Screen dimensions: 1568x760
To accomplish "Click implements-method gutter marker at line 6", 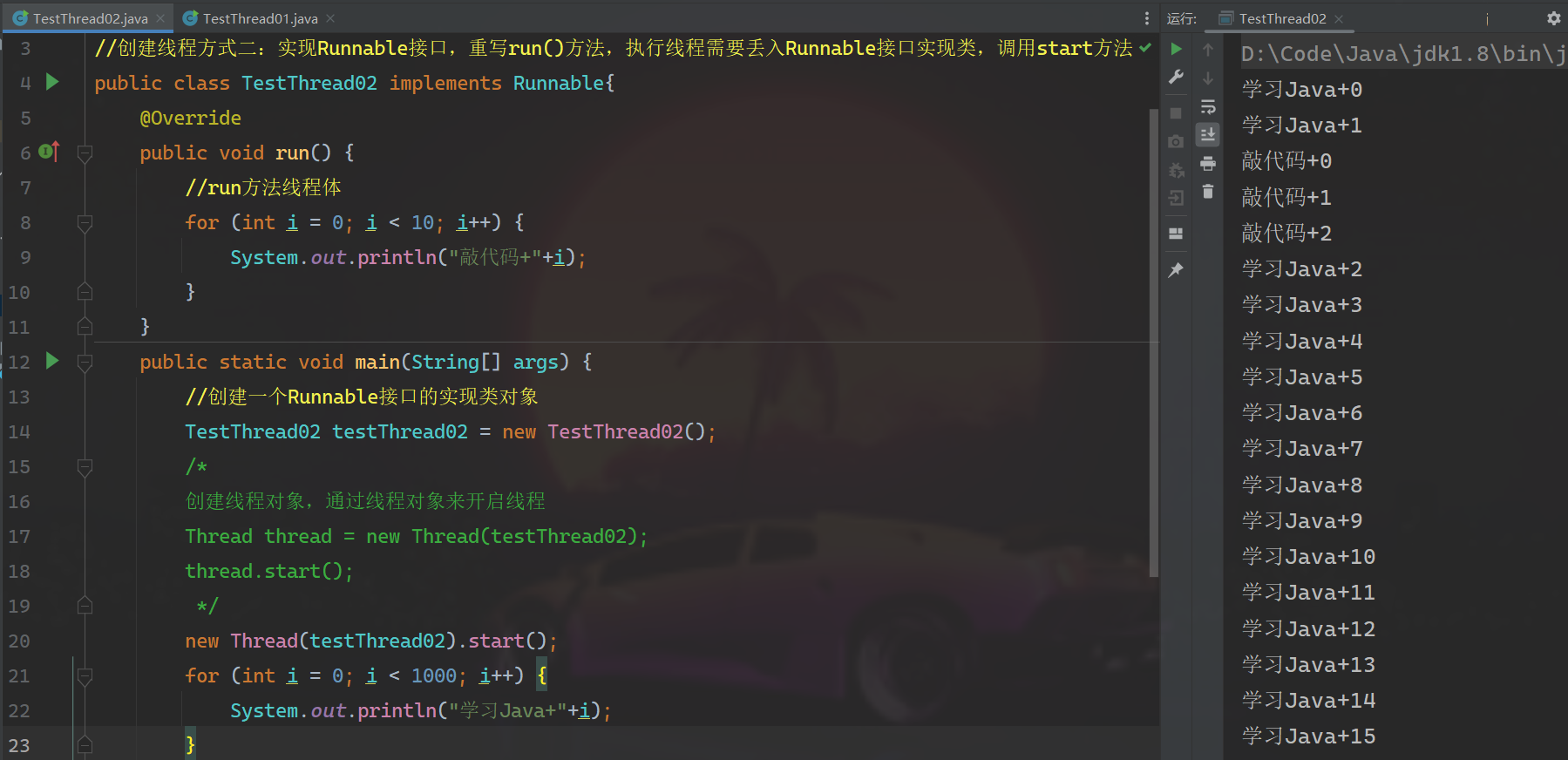I will pos(49,152).
